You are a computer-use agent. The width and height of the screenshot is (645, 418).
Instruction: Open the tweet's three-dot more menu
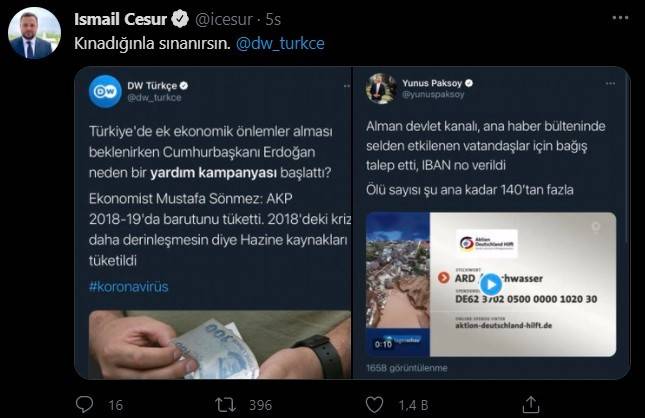pyautogui.click(x=620, y=18)
